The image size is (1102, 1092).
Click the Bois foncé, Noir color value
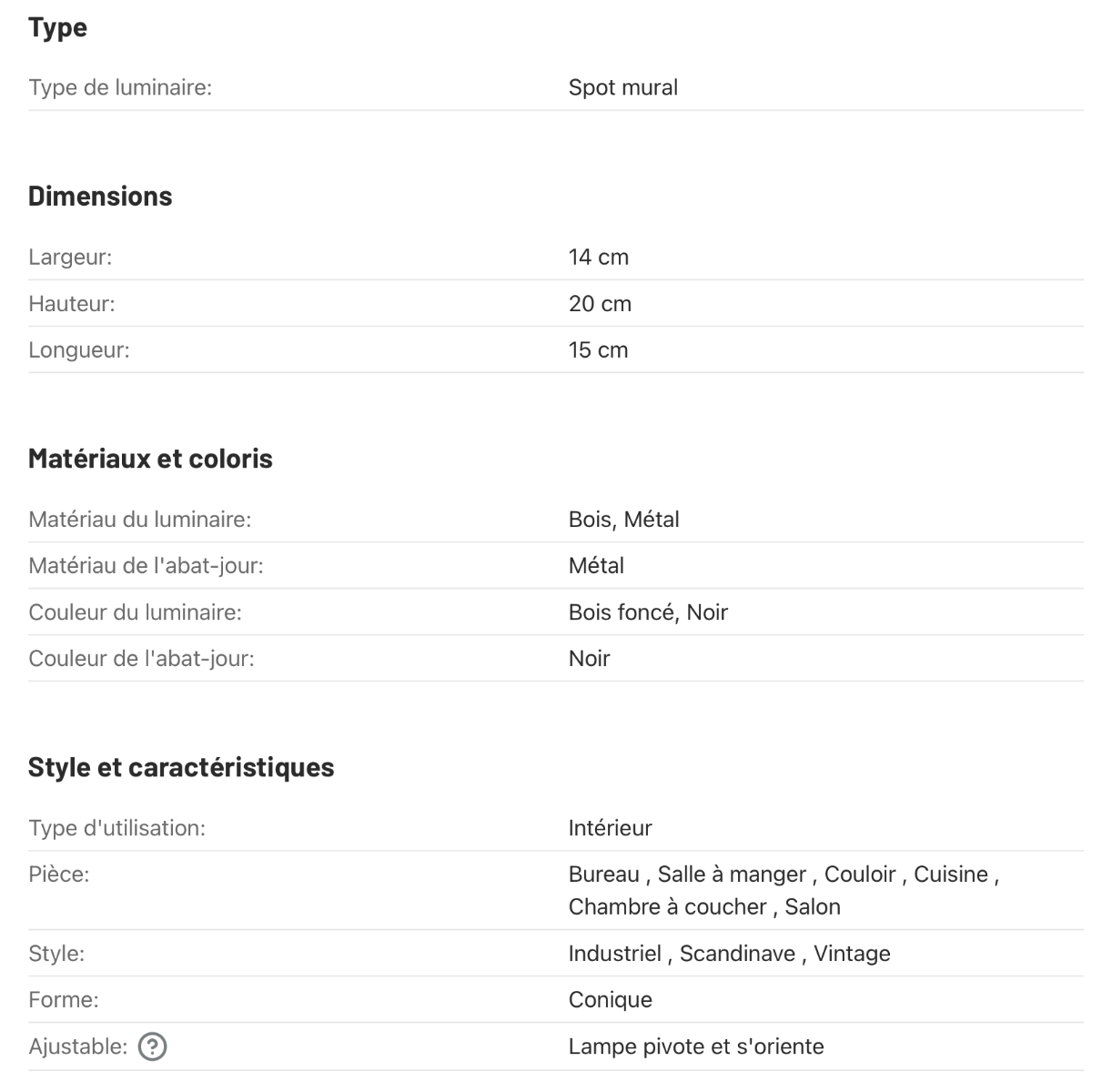648,612
